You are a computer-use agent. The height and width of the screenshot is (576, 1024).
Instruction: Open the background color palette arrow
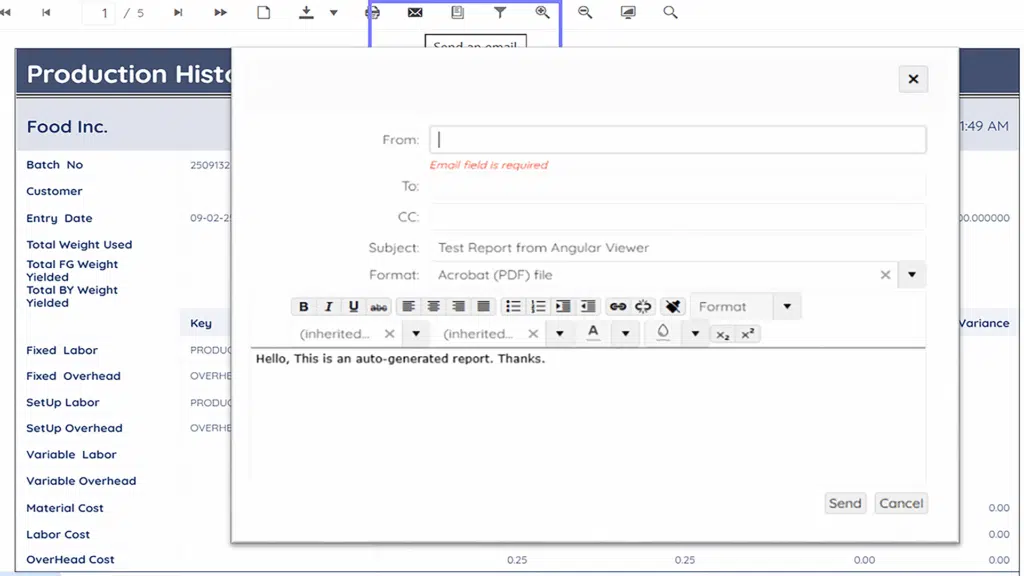click(696, 334)
